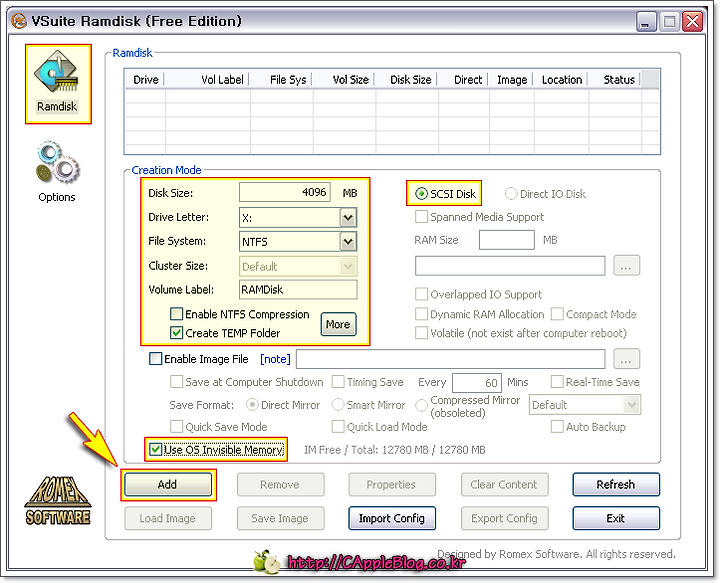This screenshot has height=583, width=720.
Task: Click the Save Image button
Action: 281,518
